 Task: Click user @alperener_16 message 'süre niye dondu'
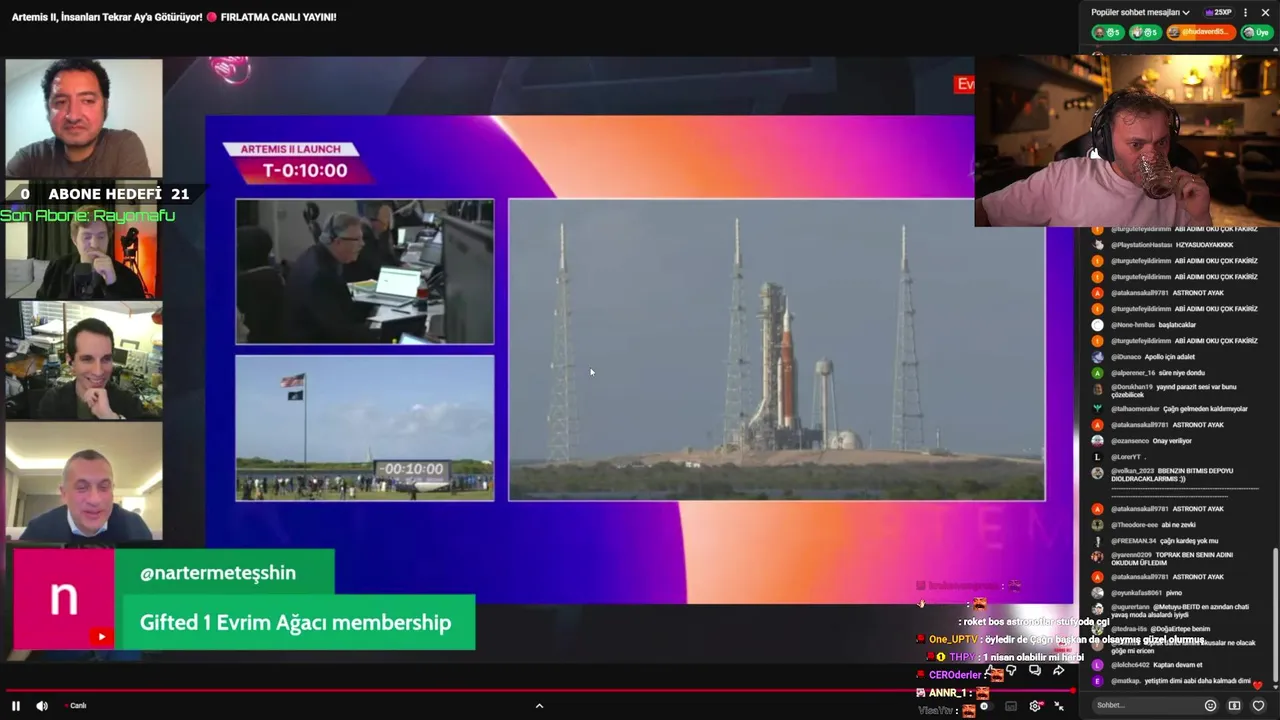[x=1181, y=373]
